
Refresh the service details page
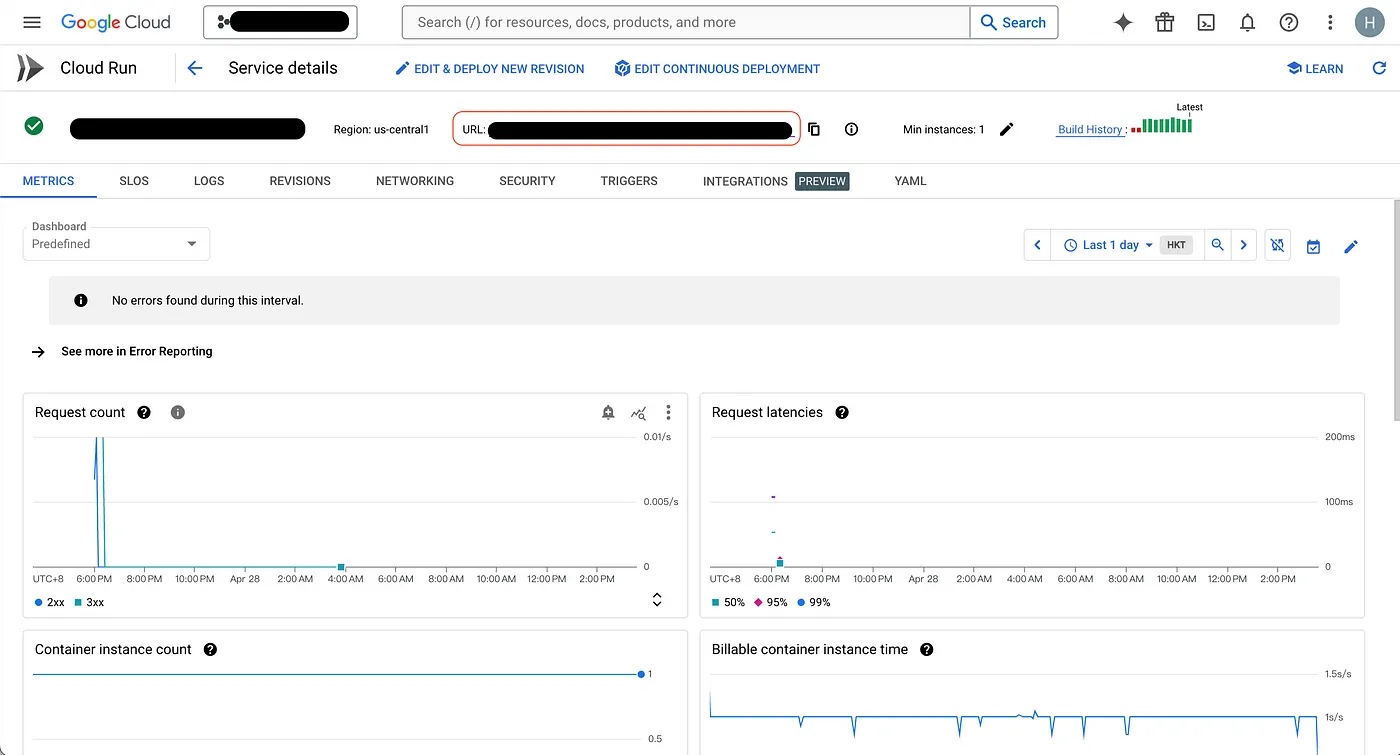(x=1379, y=68)
